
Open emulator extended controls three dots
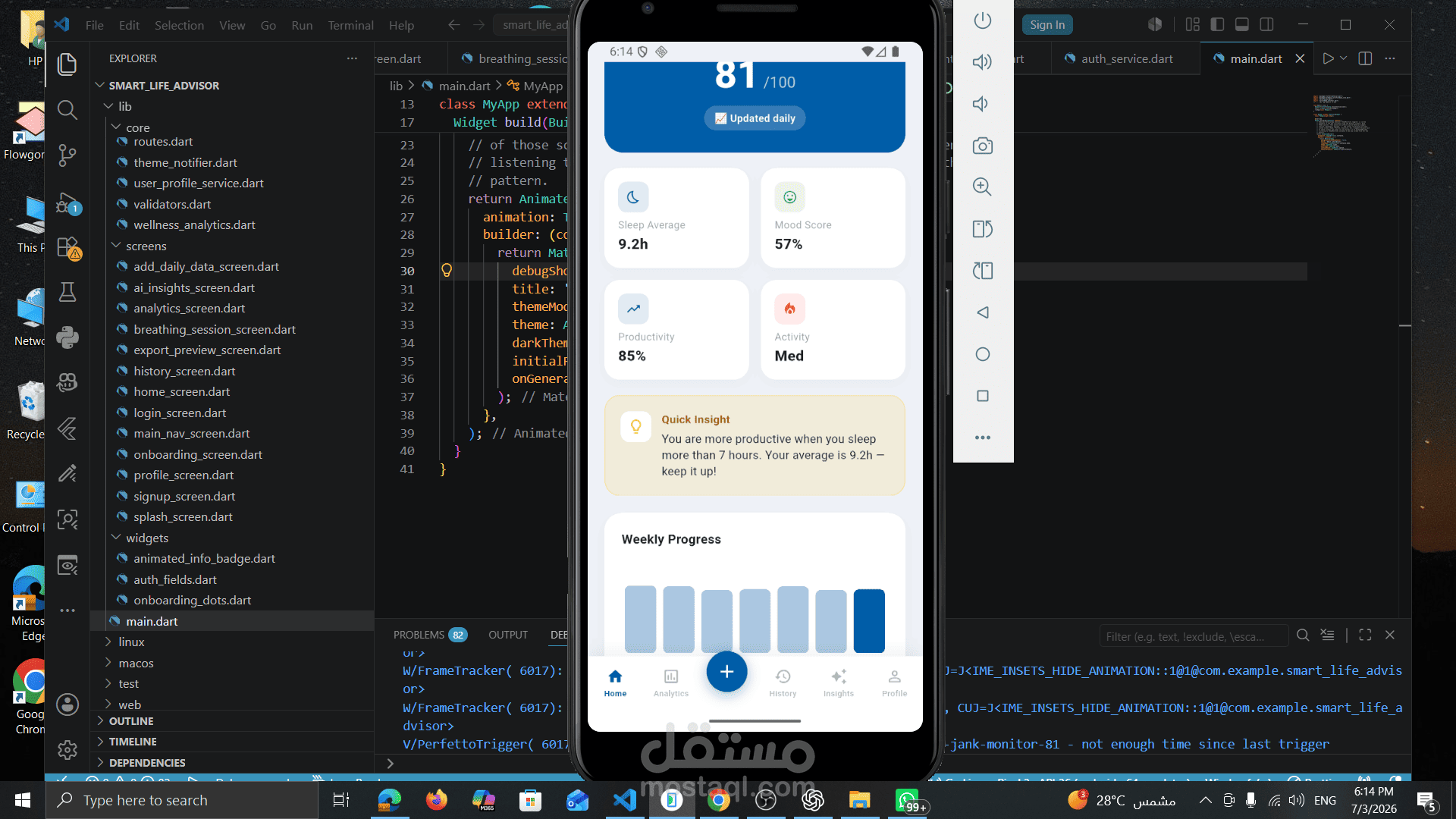click(x=983, y=438)
